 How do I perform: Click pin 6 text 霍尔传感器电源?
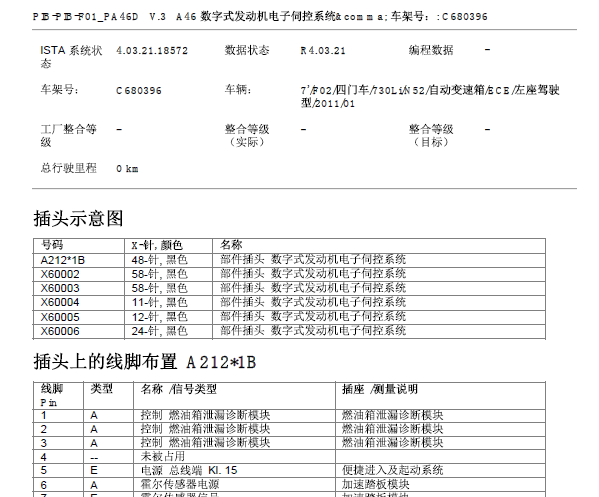click(180, 485)
